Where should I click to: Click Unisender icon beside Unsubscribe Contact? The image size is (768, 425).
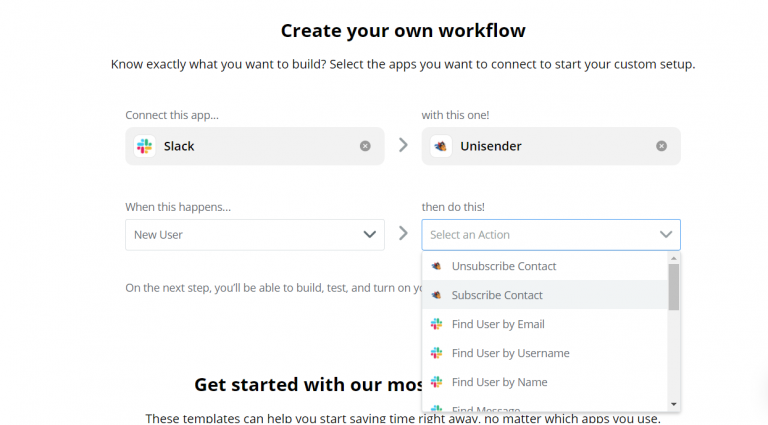tap(436, 266)
